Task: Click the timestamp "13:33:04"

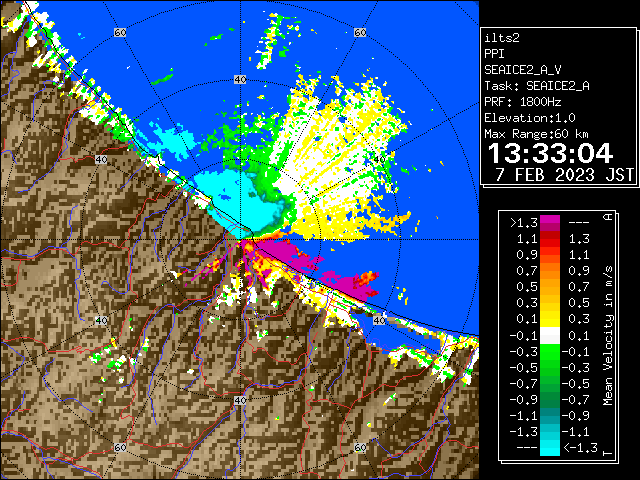Action: tap(550, 153)
